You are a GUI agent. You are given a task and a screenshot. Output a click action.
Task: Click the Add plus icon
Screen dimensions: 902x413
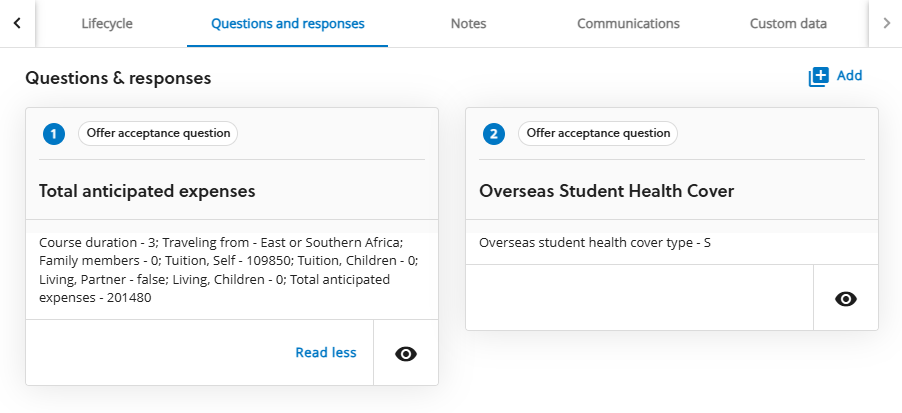tap(819, 77)
